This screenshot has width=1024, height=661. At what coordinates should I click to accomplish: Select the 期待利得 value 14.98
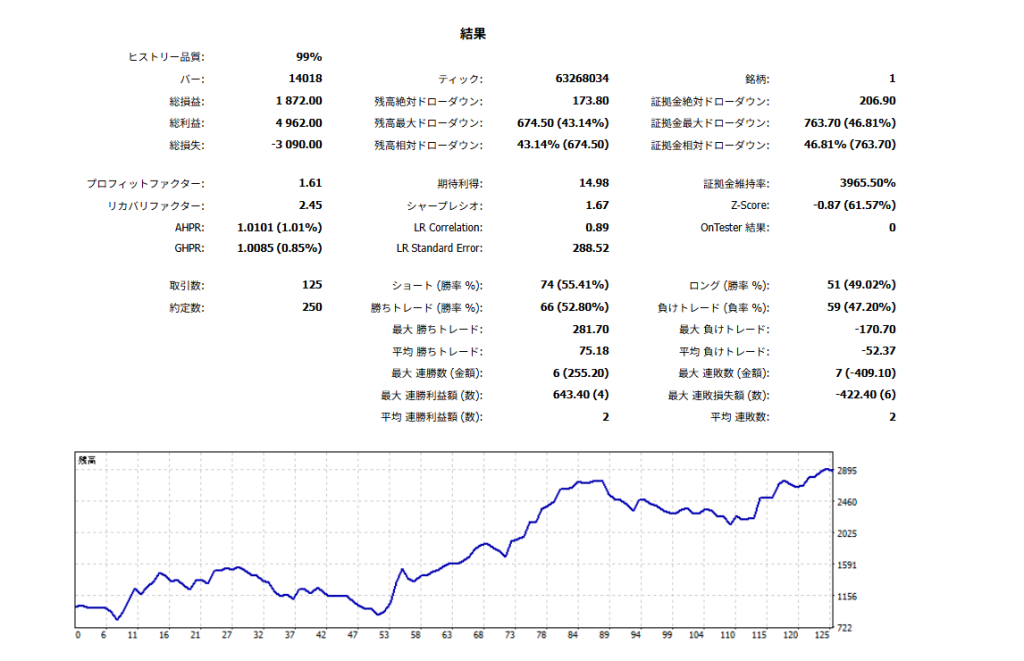click(594, 184)
